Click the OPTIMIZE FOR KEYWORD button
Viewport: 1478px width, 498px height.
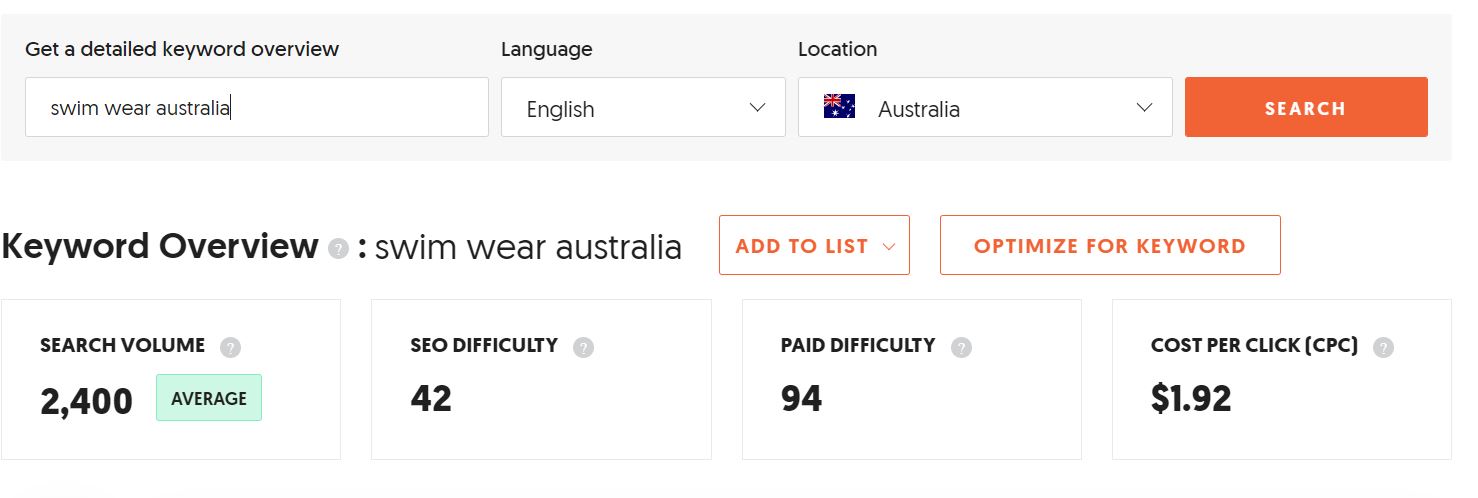click(1110, 245)
